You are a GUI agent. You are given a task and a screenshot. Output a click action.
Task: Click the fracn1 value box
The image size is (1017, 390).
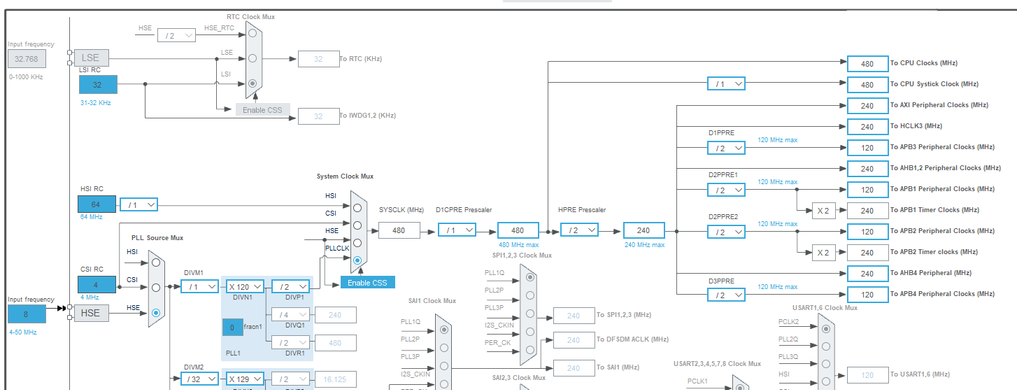(232, 328)
